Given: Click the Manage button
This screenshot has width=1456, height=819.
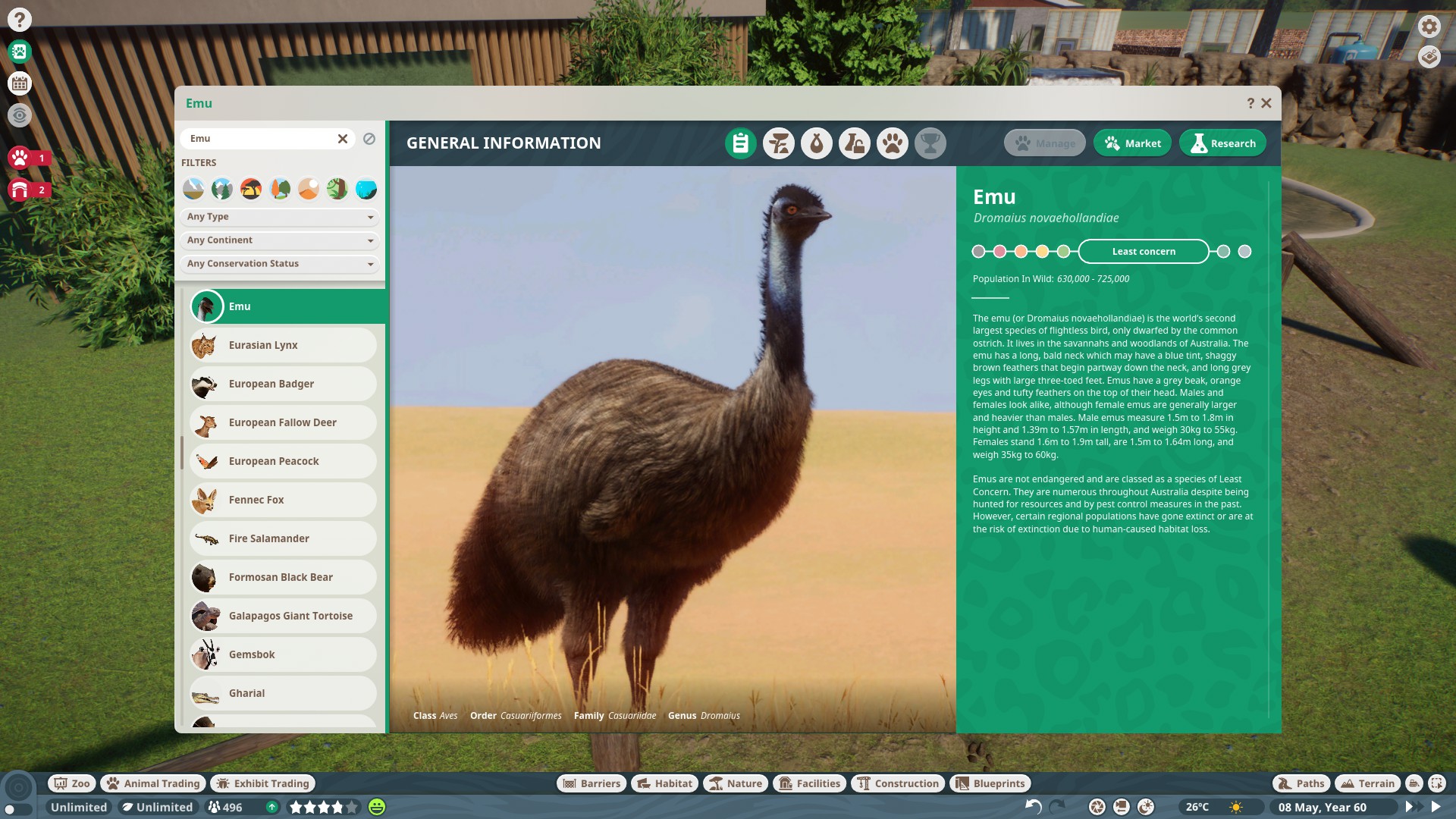Looking at the screenshot, I should [x=1045, y=143].
